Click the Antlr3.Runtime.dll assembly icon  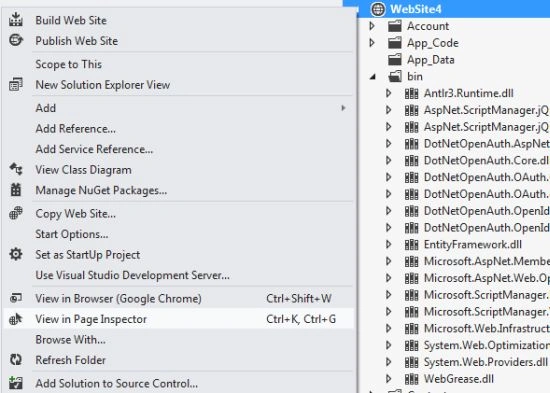click(x=411, y=93)
